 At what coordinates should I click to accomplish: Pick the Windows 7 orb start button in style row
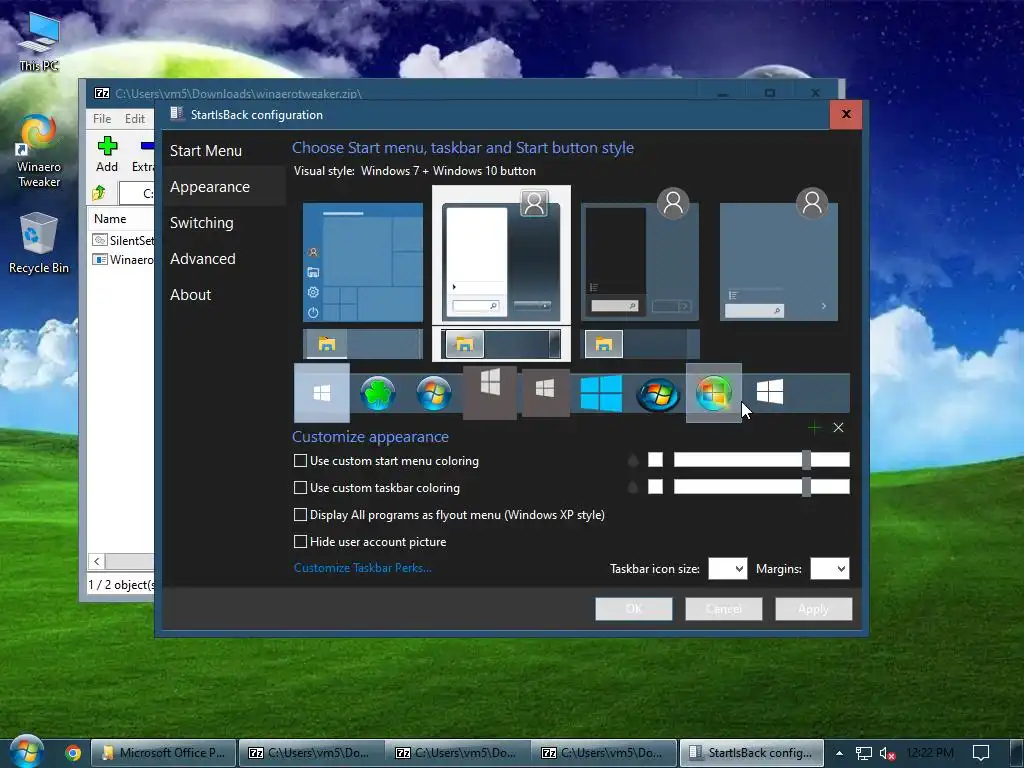[x=434, y=394]
